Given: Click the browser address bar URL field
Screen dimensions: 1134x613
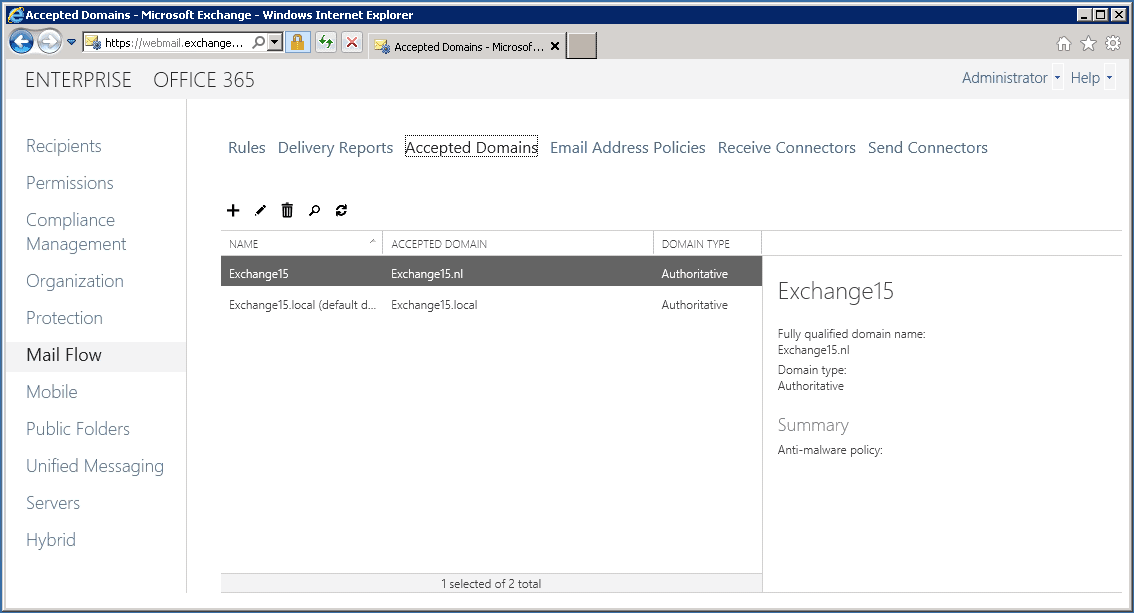Looking at the screenshot, I should tap(174, 43).
